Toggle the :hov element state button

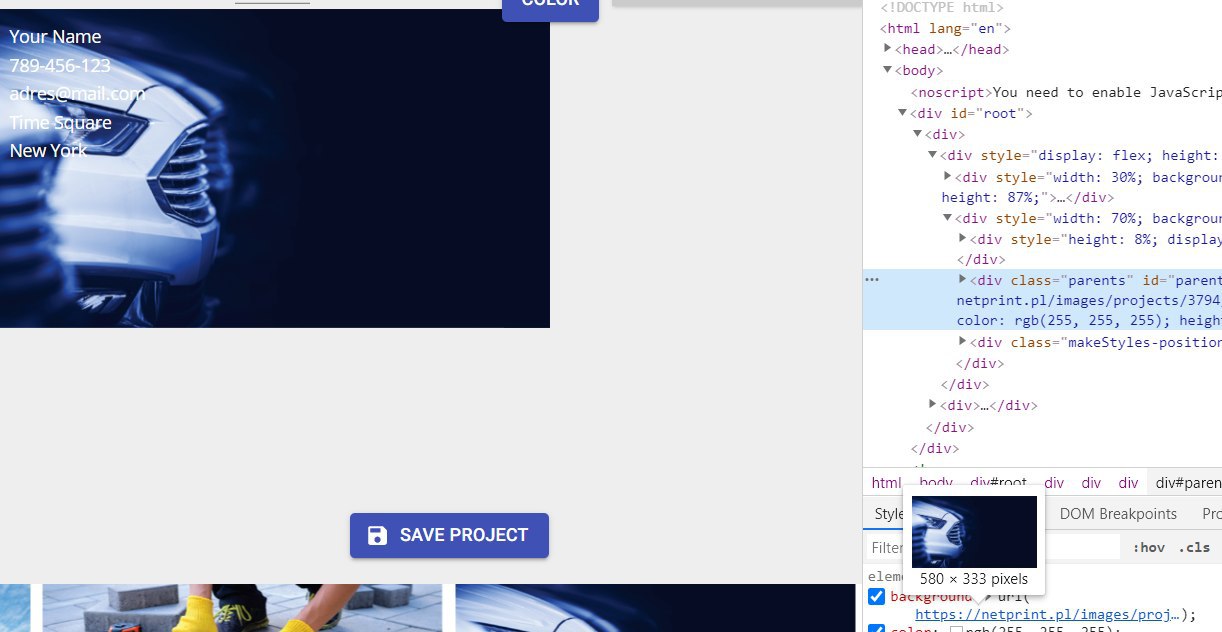pos(1149,547)
